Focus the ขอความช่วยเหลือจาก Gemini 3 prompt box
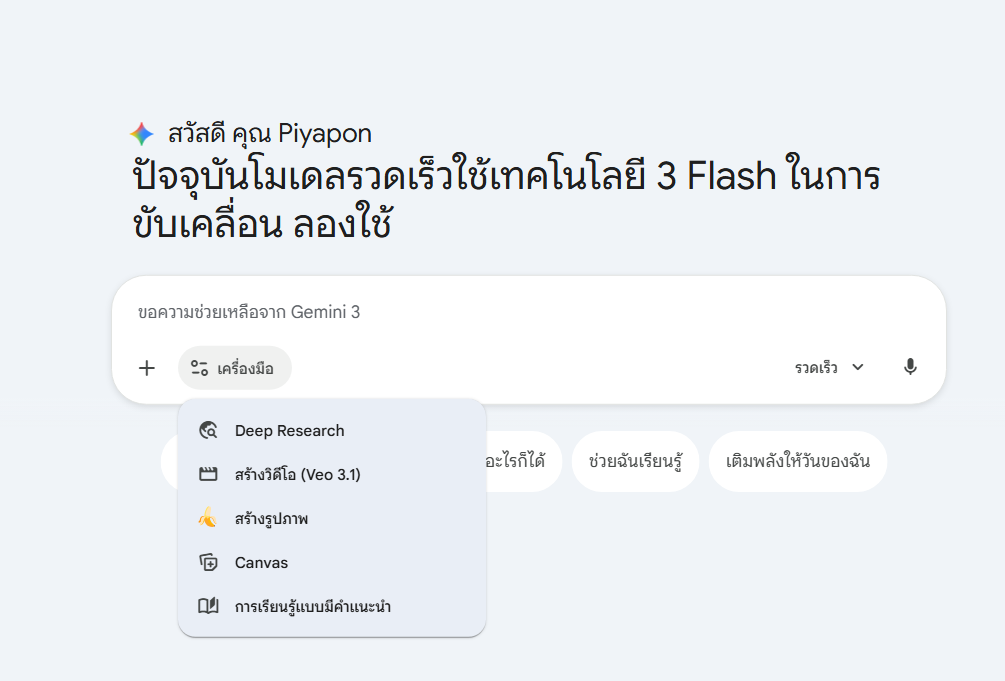 [x=500, y=312]
